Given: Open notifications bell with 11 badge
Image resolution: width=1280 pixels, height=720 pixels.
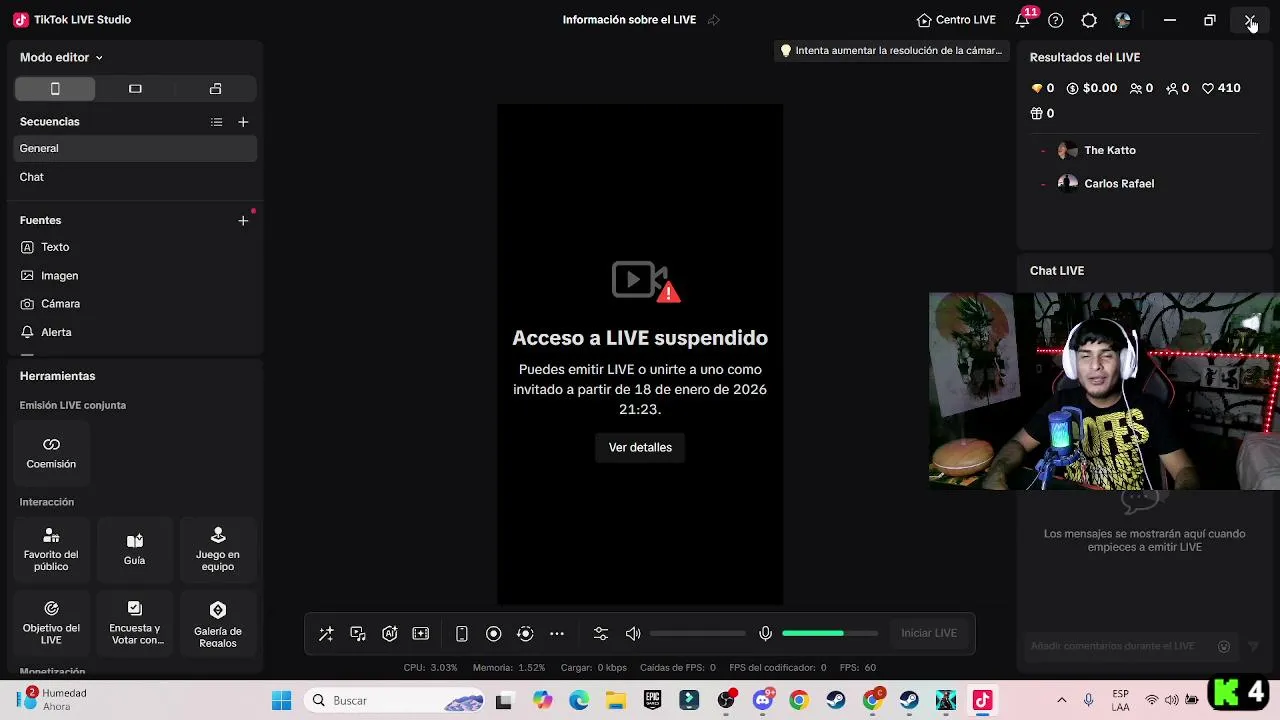Looking at the screenshot, I should [x=1023, y=20].
